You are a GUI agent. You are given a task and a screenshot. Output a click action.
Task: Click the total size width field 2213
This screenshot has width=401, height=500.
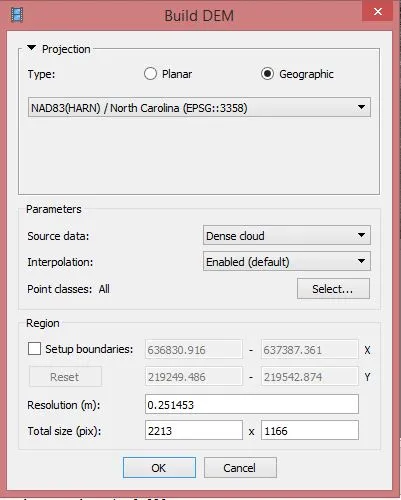194,430
